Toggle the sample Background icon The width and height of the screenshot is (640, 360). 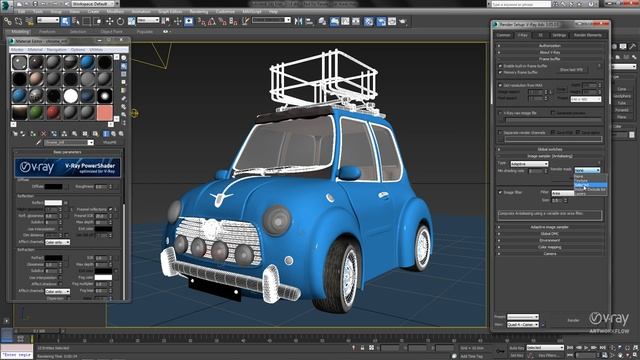click(x=124, y=74)
